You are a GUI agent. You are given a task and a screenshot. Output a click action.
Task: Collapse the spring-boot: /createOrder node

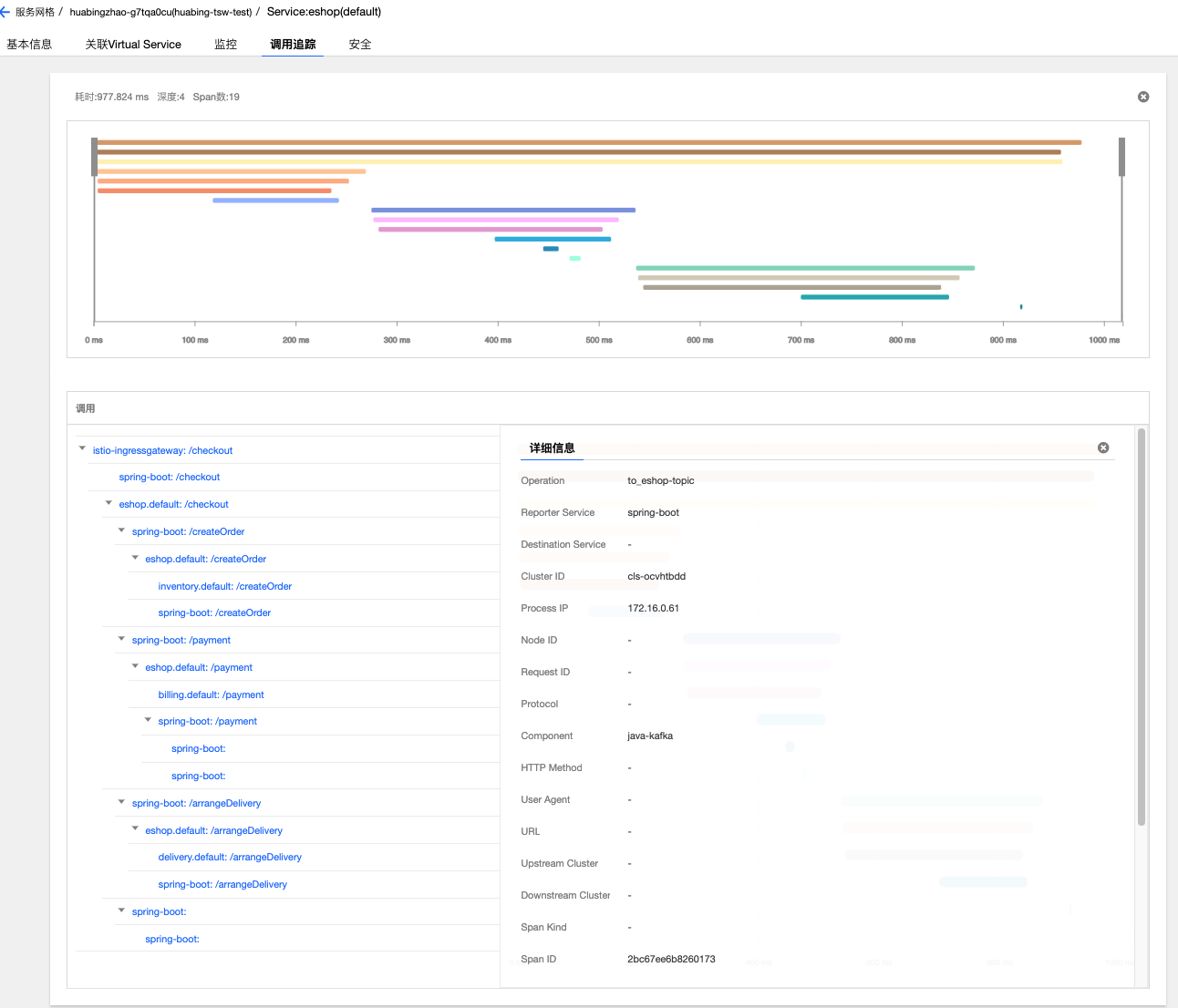tap(122, 530)
